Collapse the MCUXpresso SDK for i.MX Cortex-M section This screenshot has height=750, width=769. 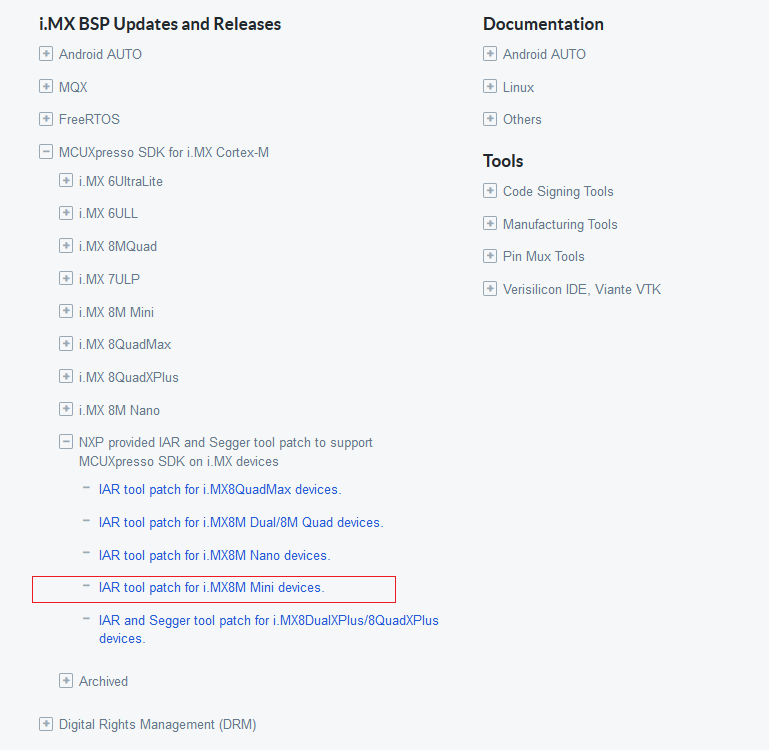point(46,152)
